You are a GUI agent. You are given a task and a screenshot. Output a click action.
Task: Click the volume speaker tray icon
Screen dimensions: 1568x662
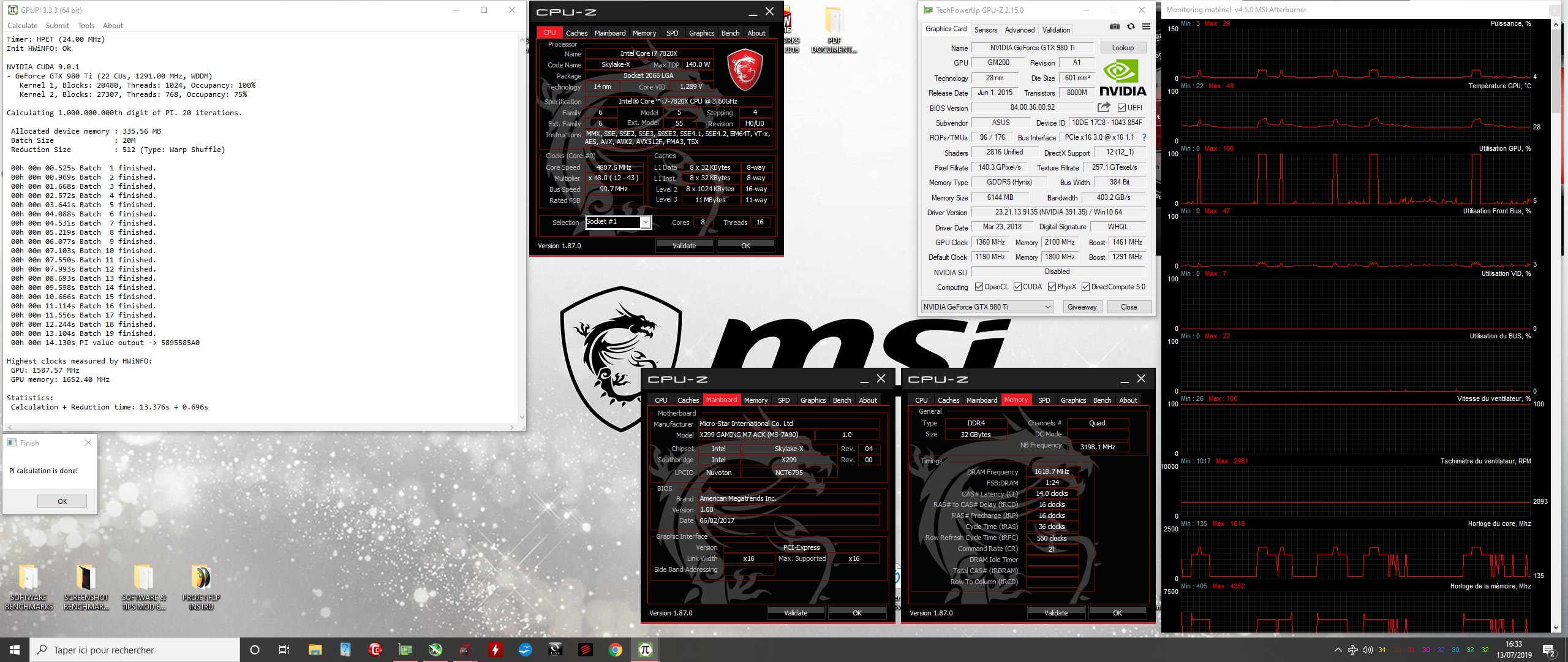click(x=1367, y=650)
